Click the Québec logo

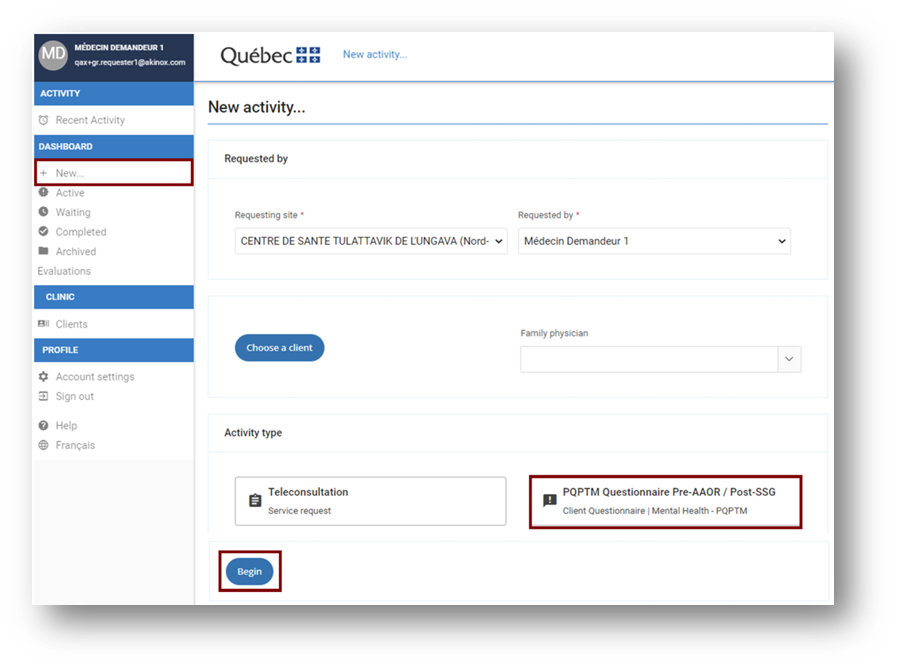click(270, 56)
